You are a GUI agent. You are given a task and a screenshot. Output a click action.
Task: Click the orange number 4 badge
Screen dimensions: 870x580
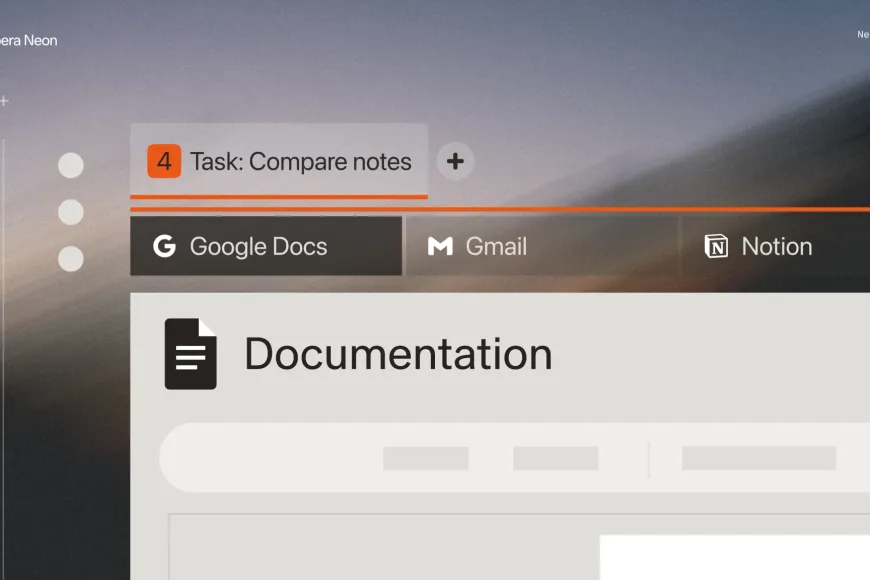pos(164,161)
